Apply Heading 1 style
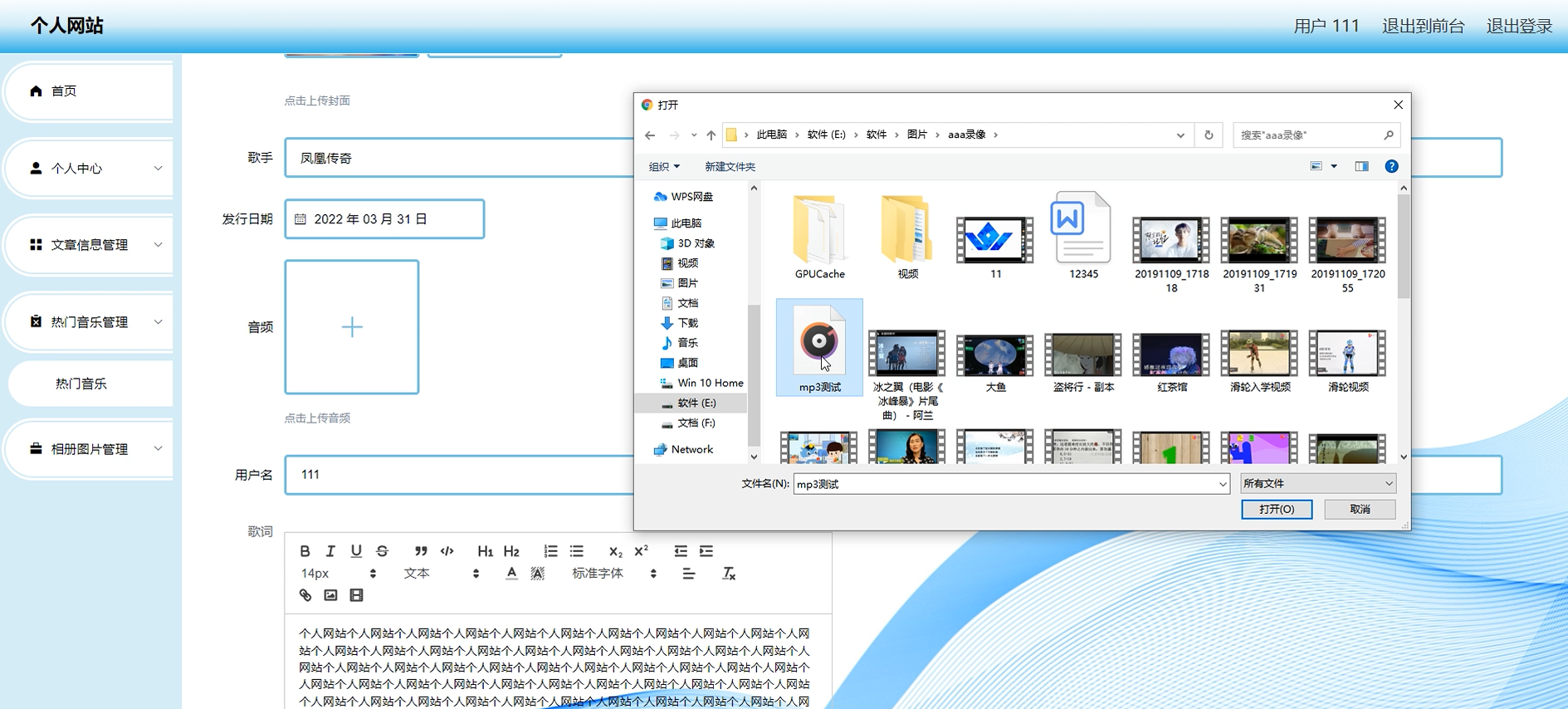Screen dimensions: 1568x709 pos(486,551)
